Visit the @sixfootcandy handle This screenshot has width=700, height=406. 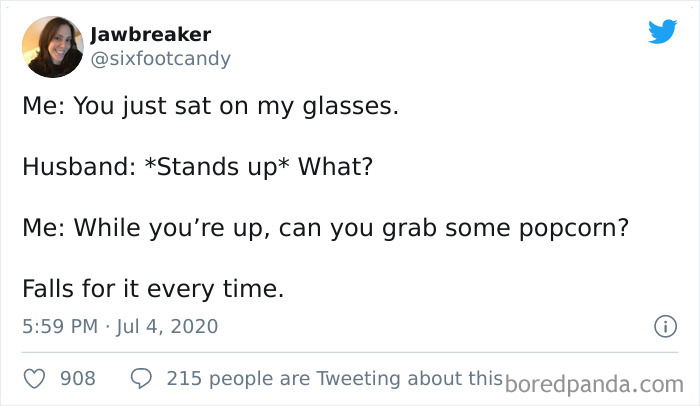pyautogui.click(x=161, y=59)
